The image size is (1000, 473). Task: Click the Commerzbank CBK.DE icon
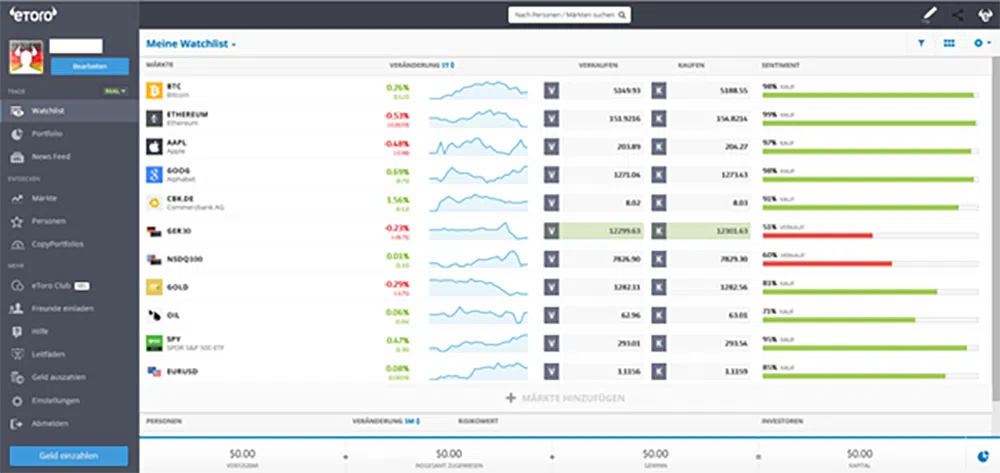[154, 203]
